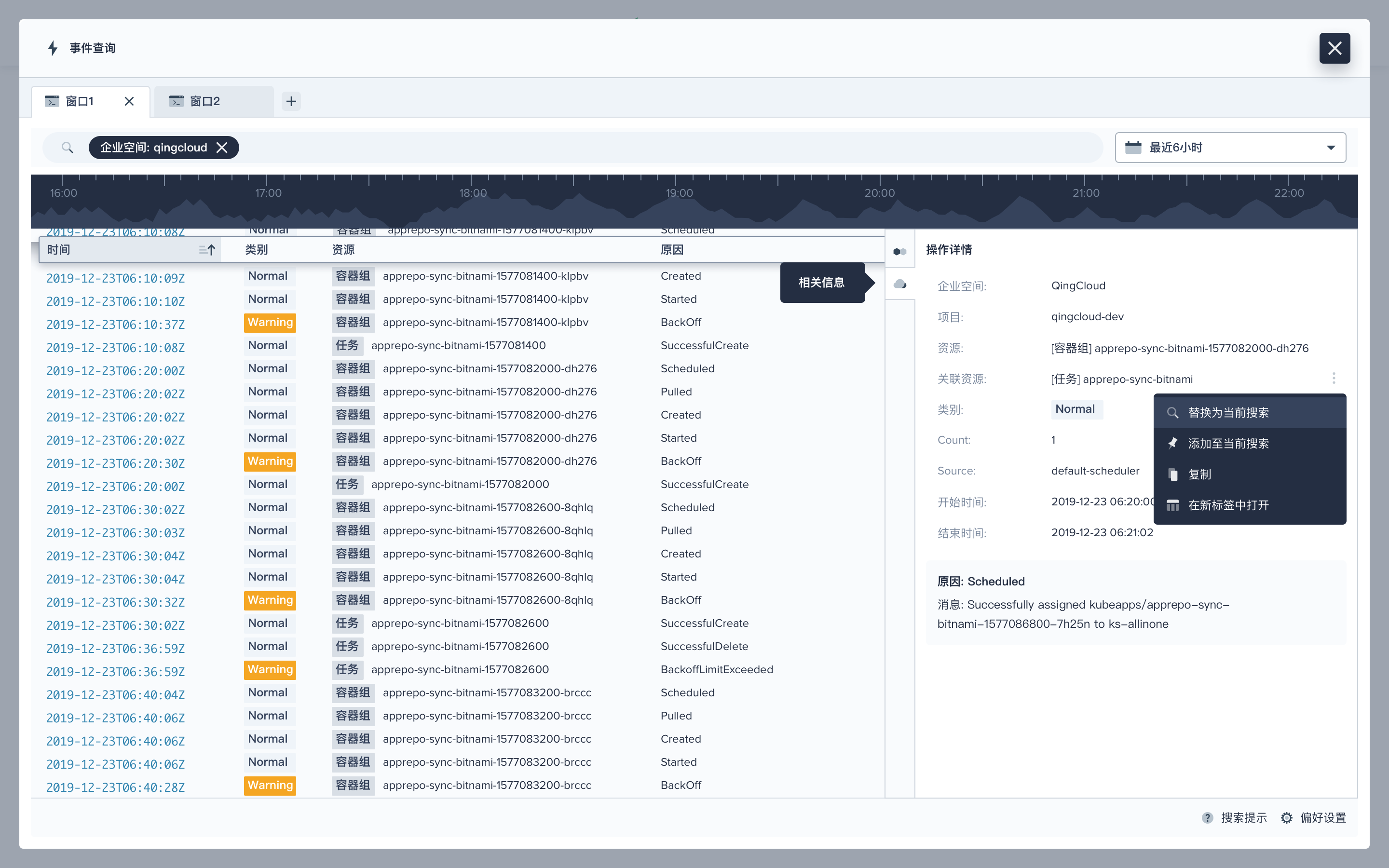Choose 添加至当前搜索 from context menu
Image resolution: width=1389 pixels, height=868 pixels.
1228,443
